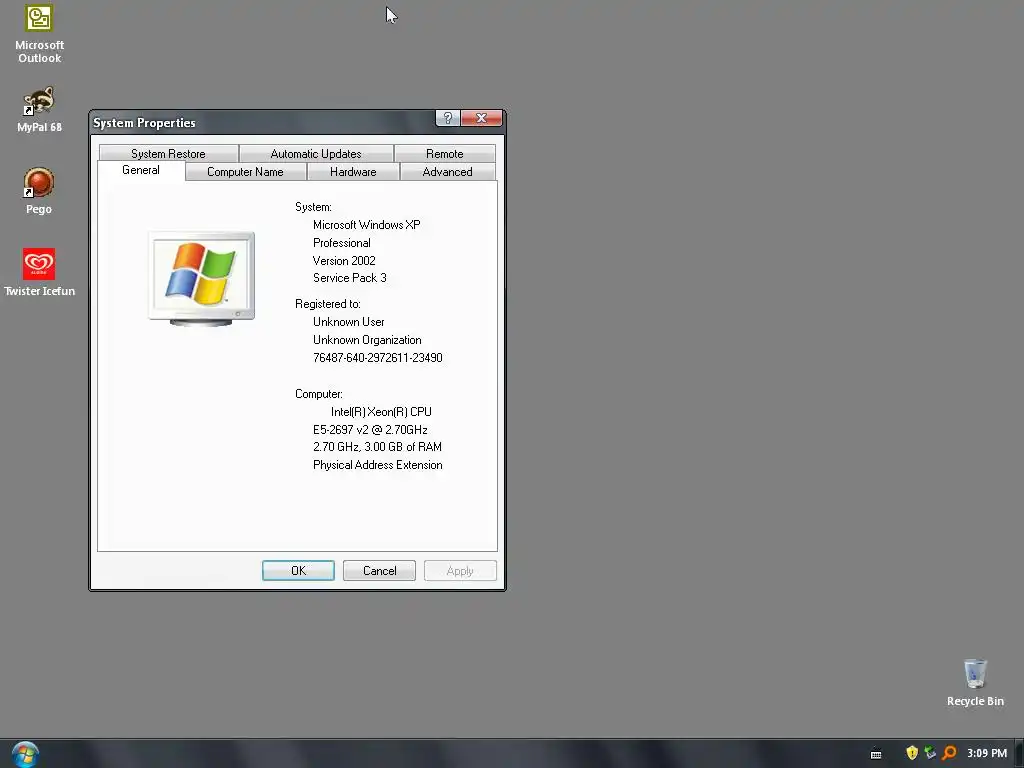This screenshot has width=1024, height=768.
Task: Open the Start menu orb
Action: [x=25, y=754]
